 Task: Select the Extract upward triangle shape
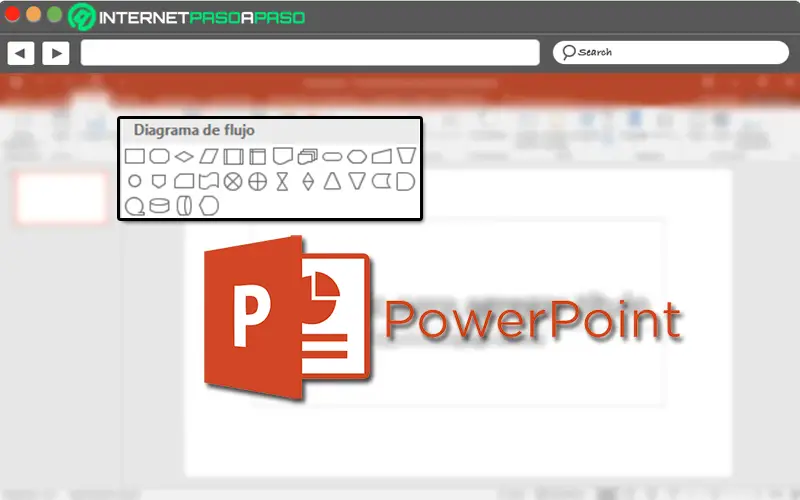pos(332,181)
